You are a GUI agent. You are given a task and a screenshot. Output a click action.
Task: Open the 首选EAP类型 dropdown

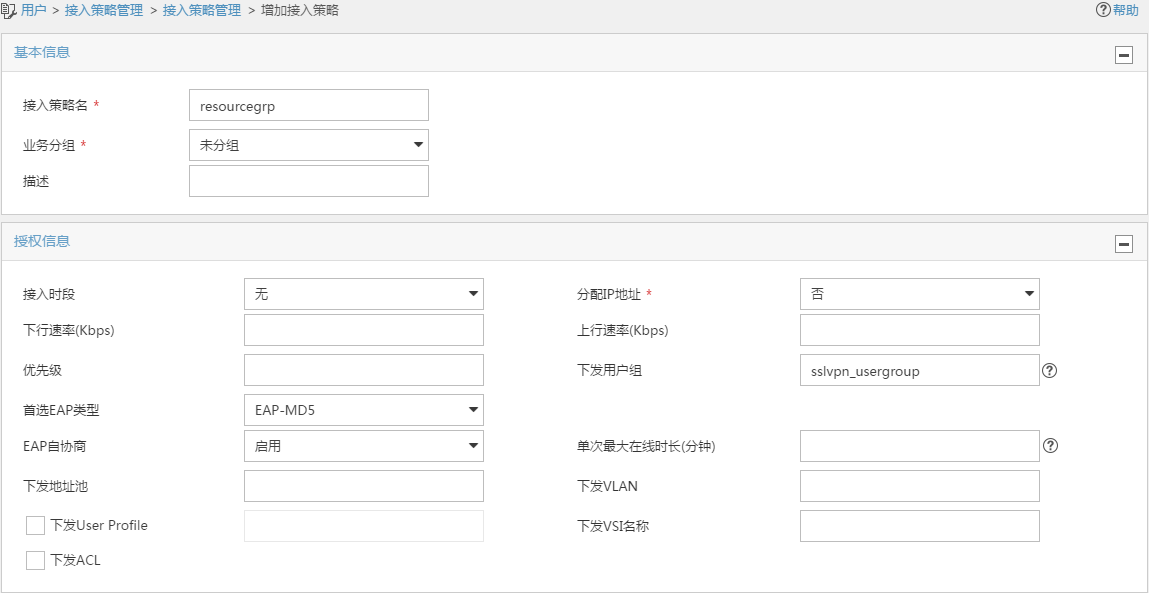point(363,410)
